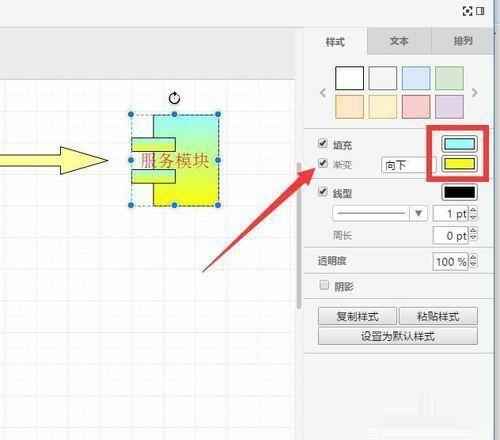The height and width of the screenshot is (440, 500).
Task: Click the top-right resize handle of shape
Action: pos(218,114)
